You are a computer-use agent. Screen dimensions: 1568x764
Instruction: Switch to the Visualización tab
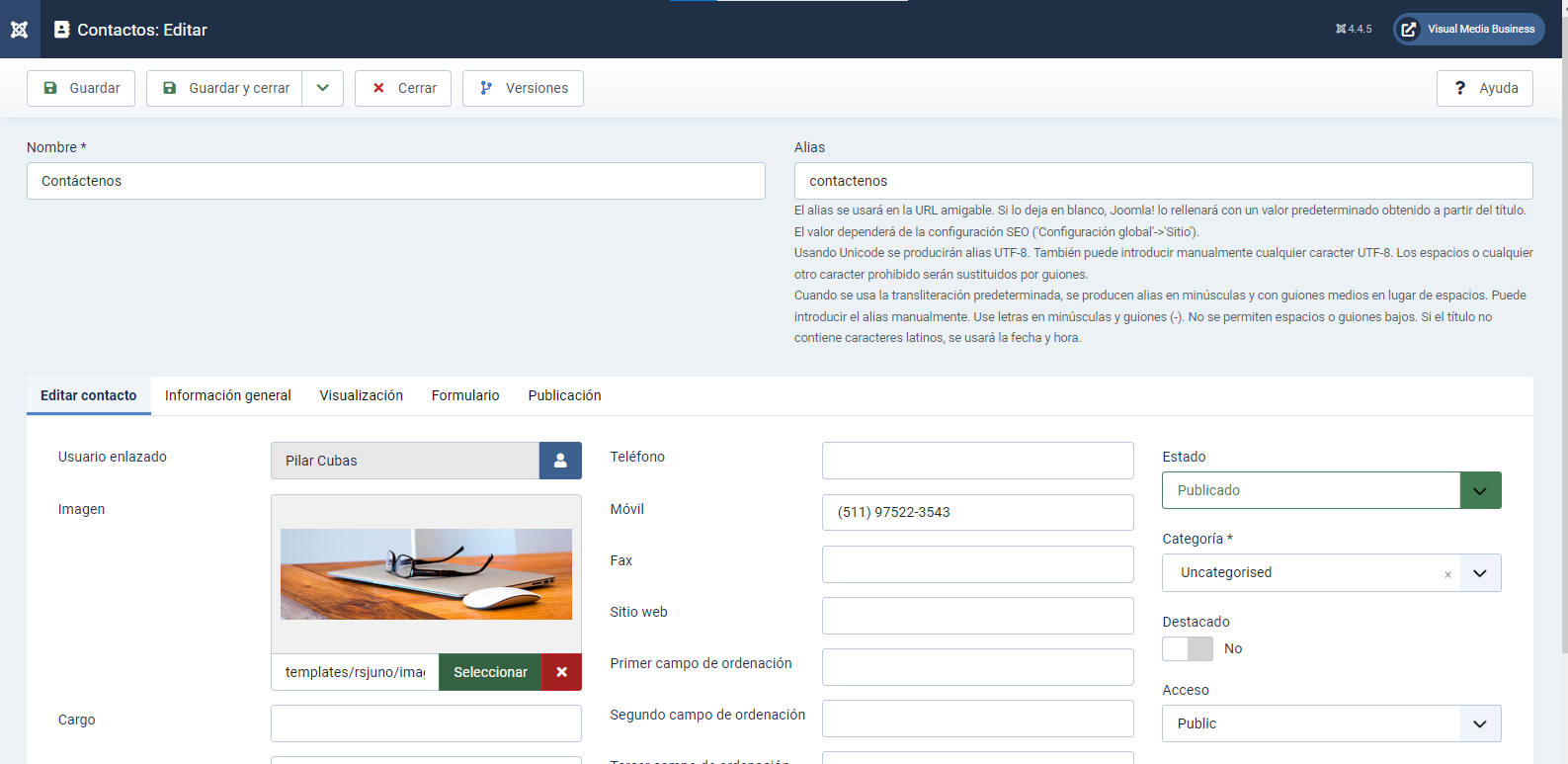tap(362, 395)
